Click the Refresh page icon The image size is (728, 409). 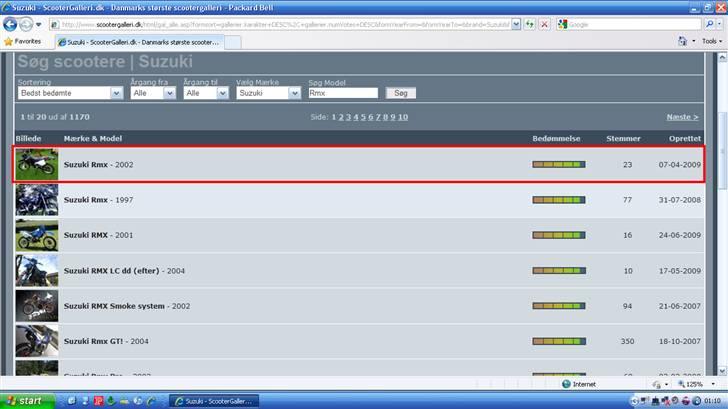coord(530,24)
